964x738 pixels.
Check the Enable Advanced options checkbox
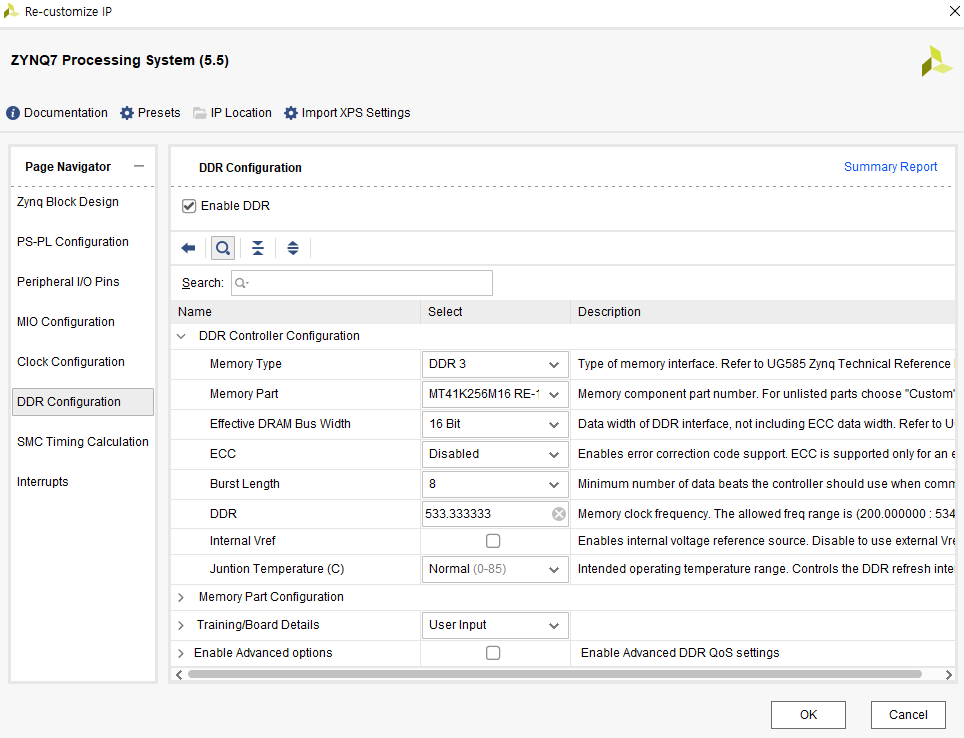pos(493,653)
